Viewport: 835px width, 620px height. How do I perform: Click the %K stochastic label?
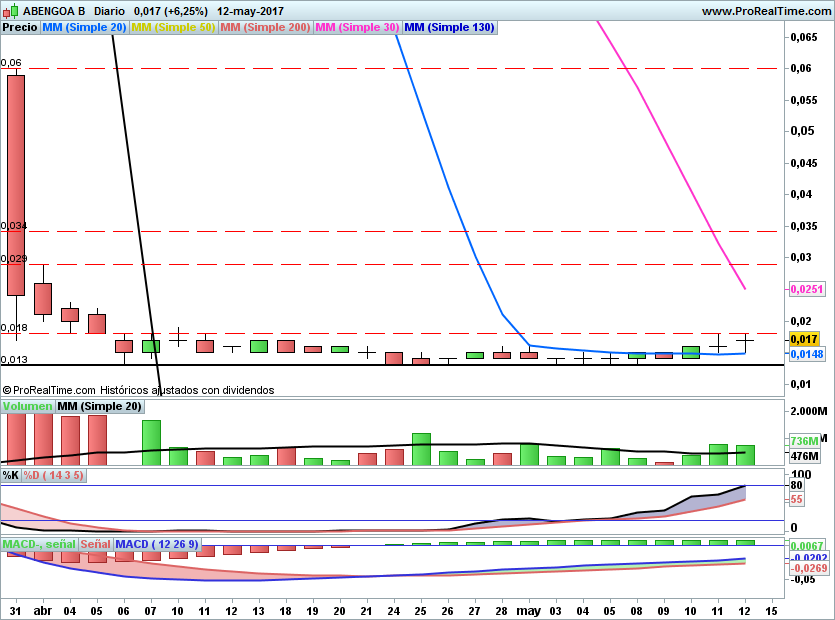click(11, 475)
